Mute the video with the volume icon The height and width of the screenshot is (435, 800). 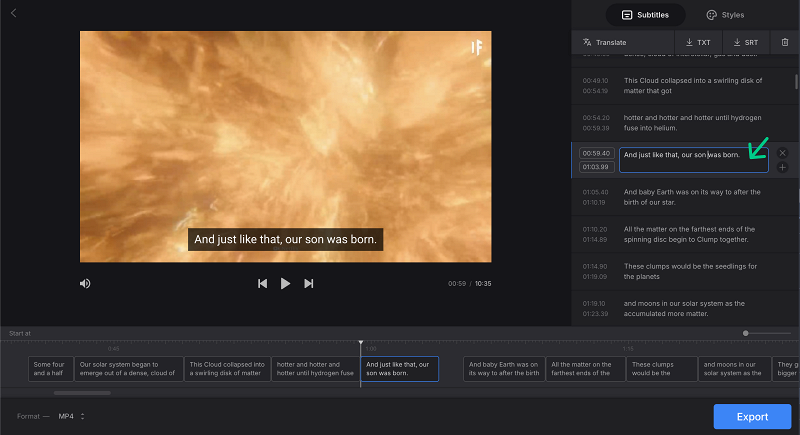pyautogui.click(x=85, y=284)
